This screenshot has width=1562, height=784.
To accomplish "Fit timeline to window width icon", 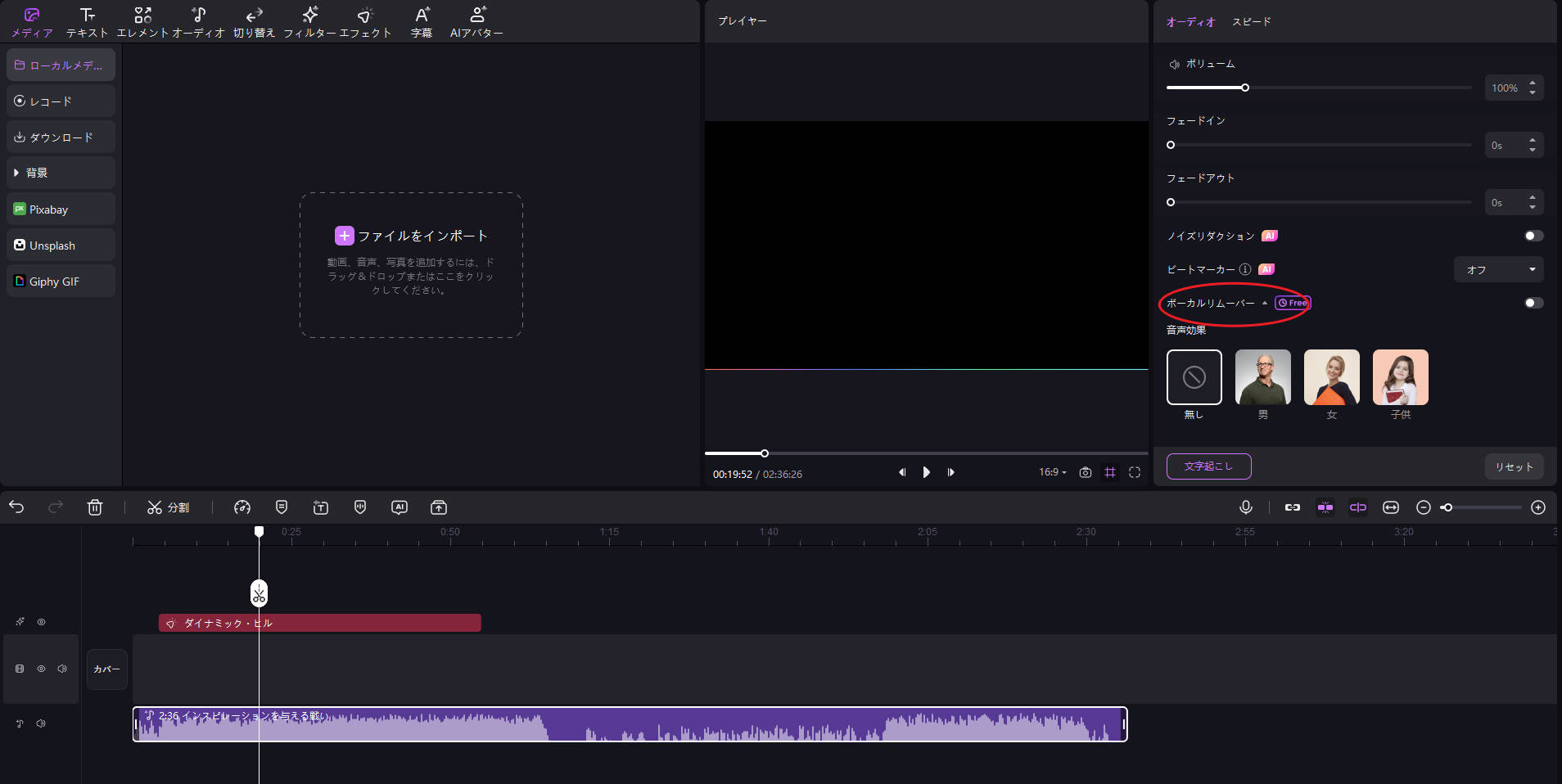I will (x=1391, y=507).
